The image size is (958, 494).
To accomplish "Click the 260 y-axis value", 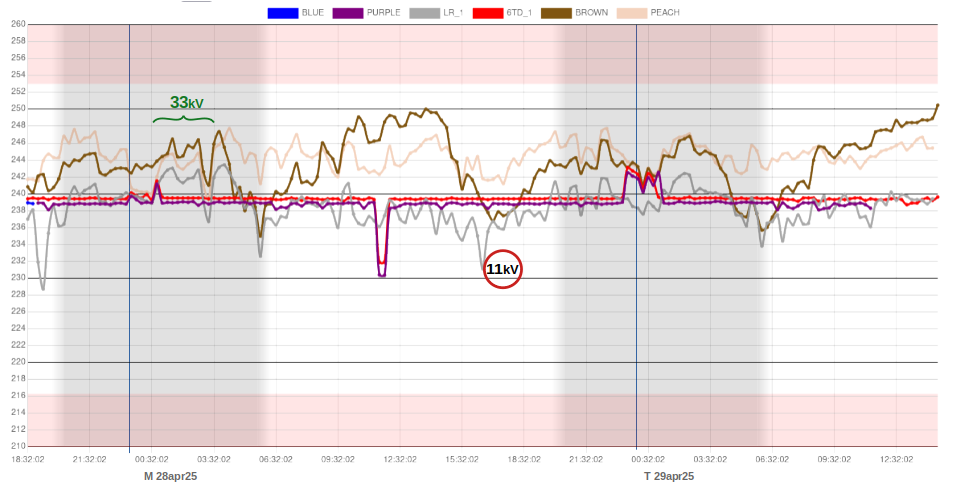I will [18, 24].
